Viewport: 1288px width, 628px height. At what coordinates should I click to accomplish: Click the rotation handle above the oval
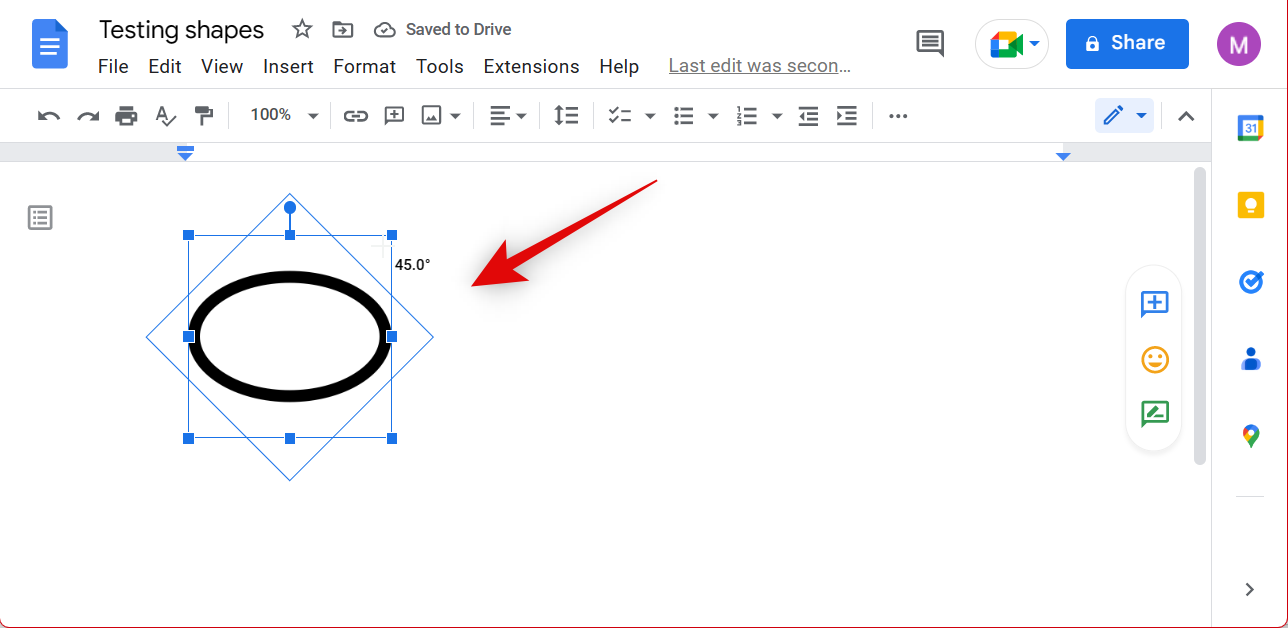point(290,207)
